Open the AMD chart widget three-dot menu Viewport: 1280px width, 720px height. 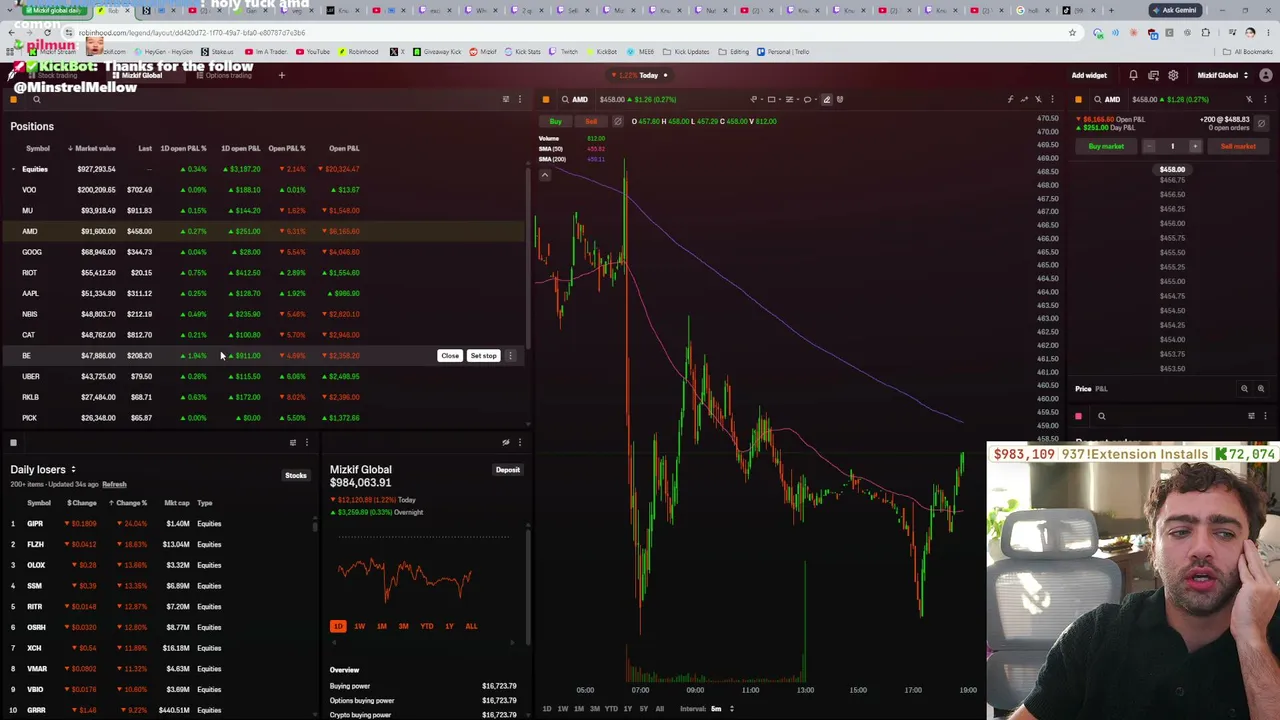[x=1052, y=99]
